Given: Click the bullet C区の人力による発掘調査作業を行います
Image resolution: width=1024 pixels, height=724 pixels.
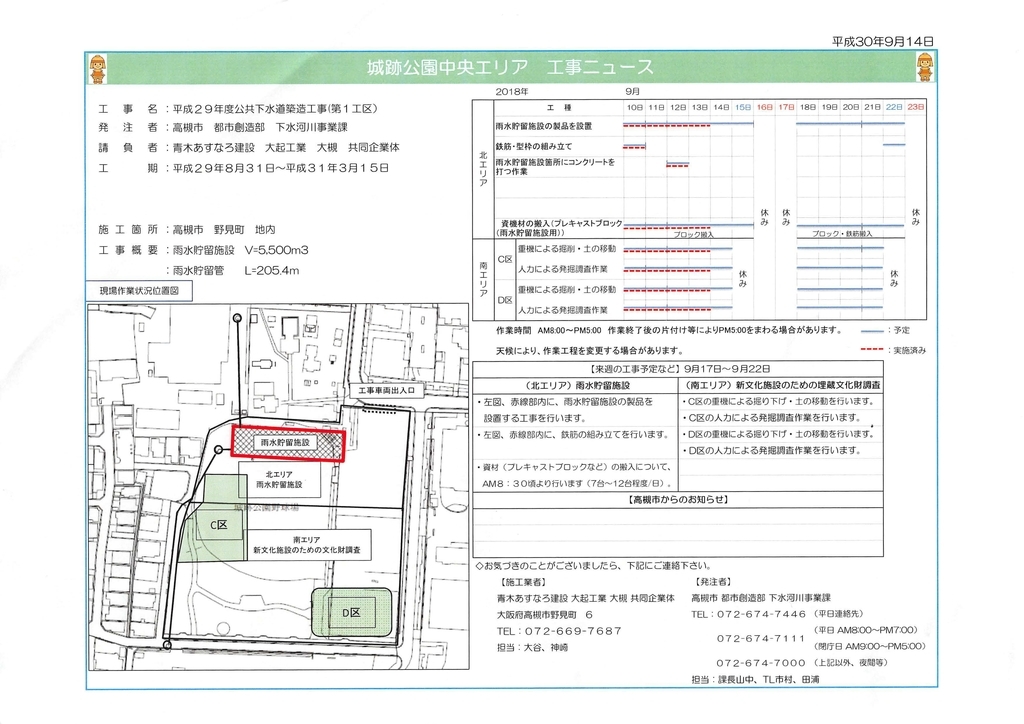Looking at the screenshot, I should coord(772,418).
